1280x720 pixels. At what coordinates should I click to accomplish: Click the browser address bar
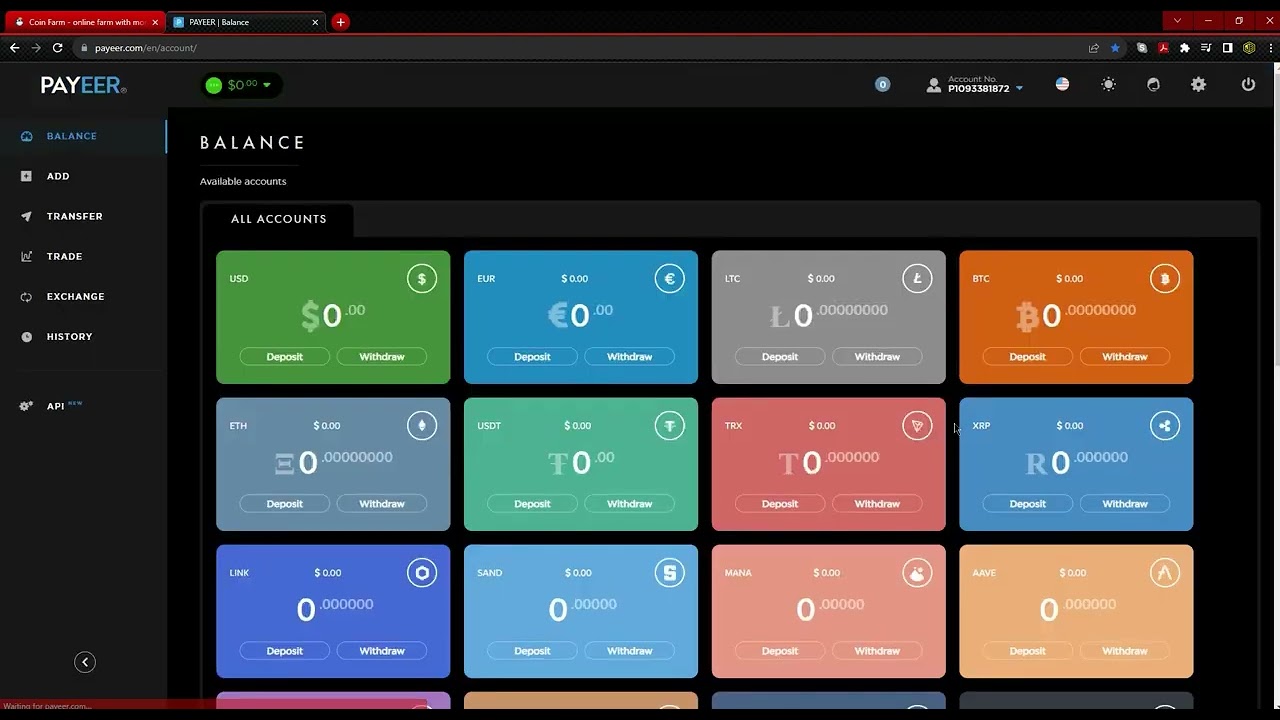click(580, 48)
